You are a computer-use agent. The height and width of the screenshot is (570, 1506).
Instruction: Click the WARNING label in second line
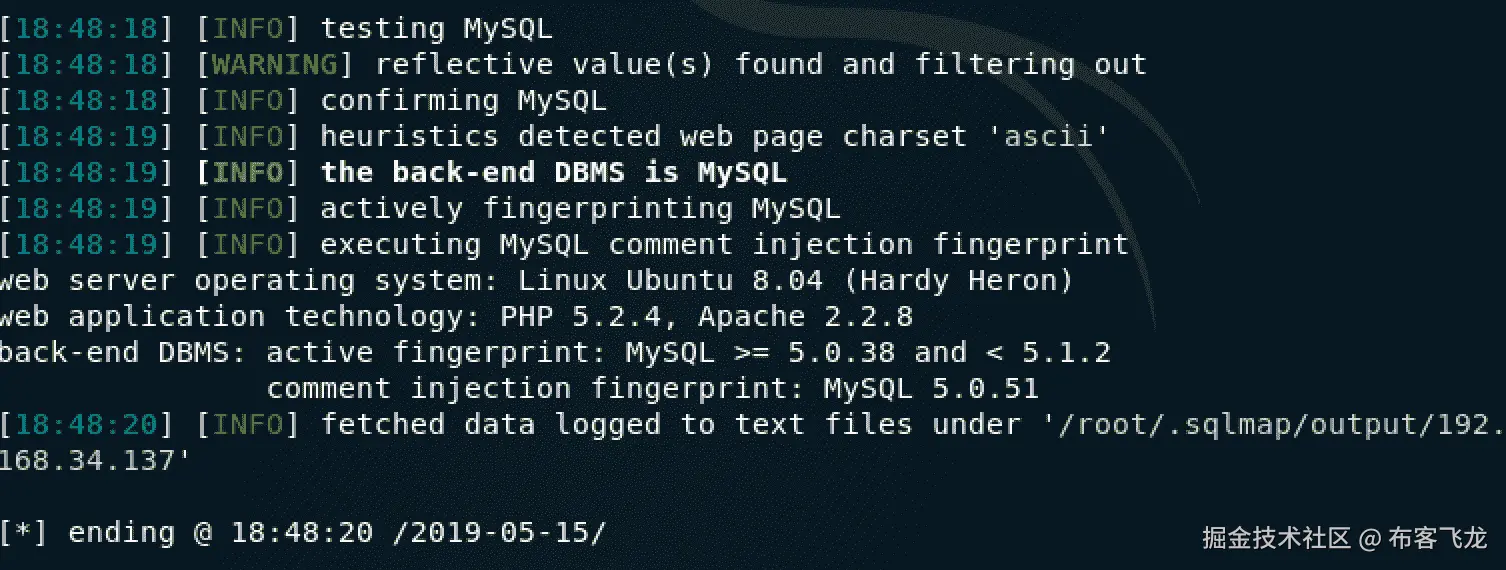coord(275,65)
